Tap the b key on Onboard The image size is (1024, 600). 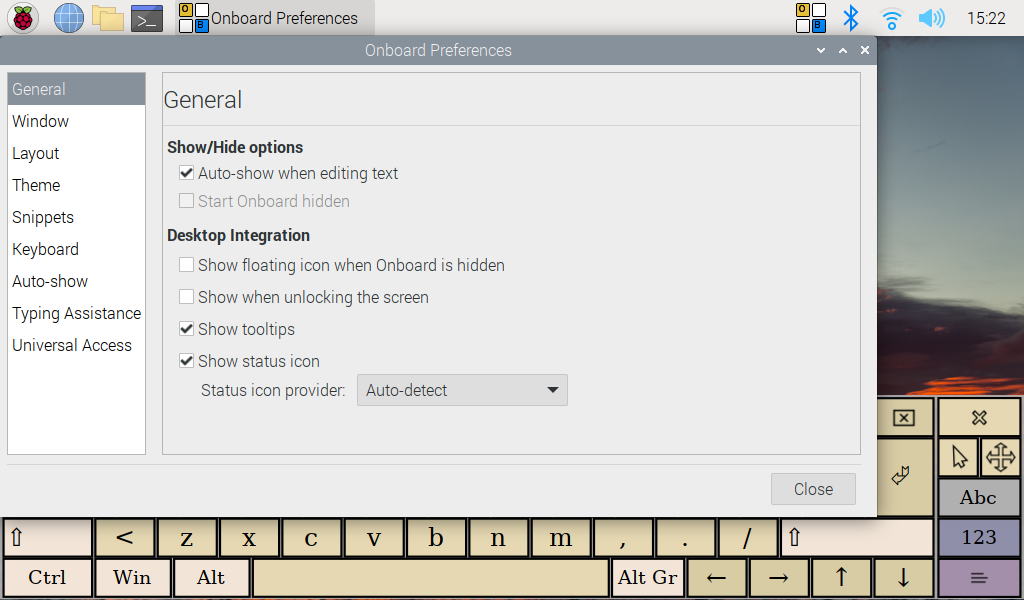click(436, 538)
